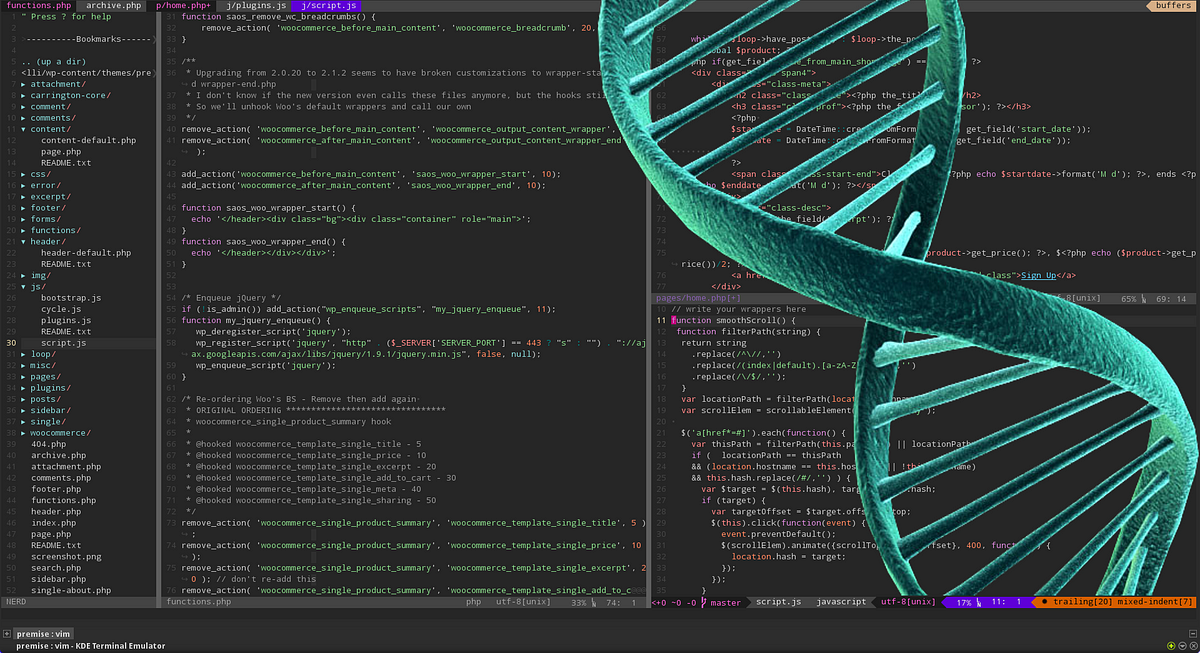Click the javascript filetype in status bar
Screen dimensions: 1200x653
(x=841, y=602)
